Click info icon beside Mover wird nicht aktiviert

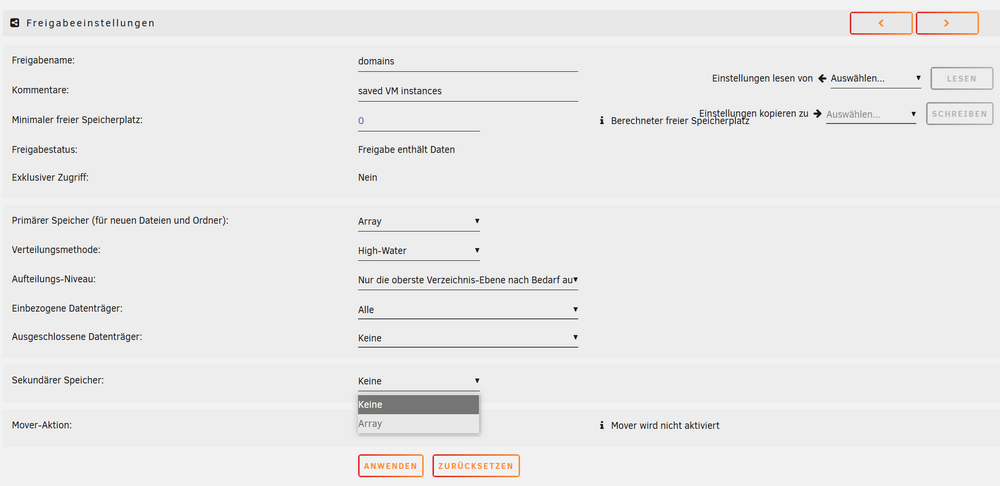coord(601,425)
